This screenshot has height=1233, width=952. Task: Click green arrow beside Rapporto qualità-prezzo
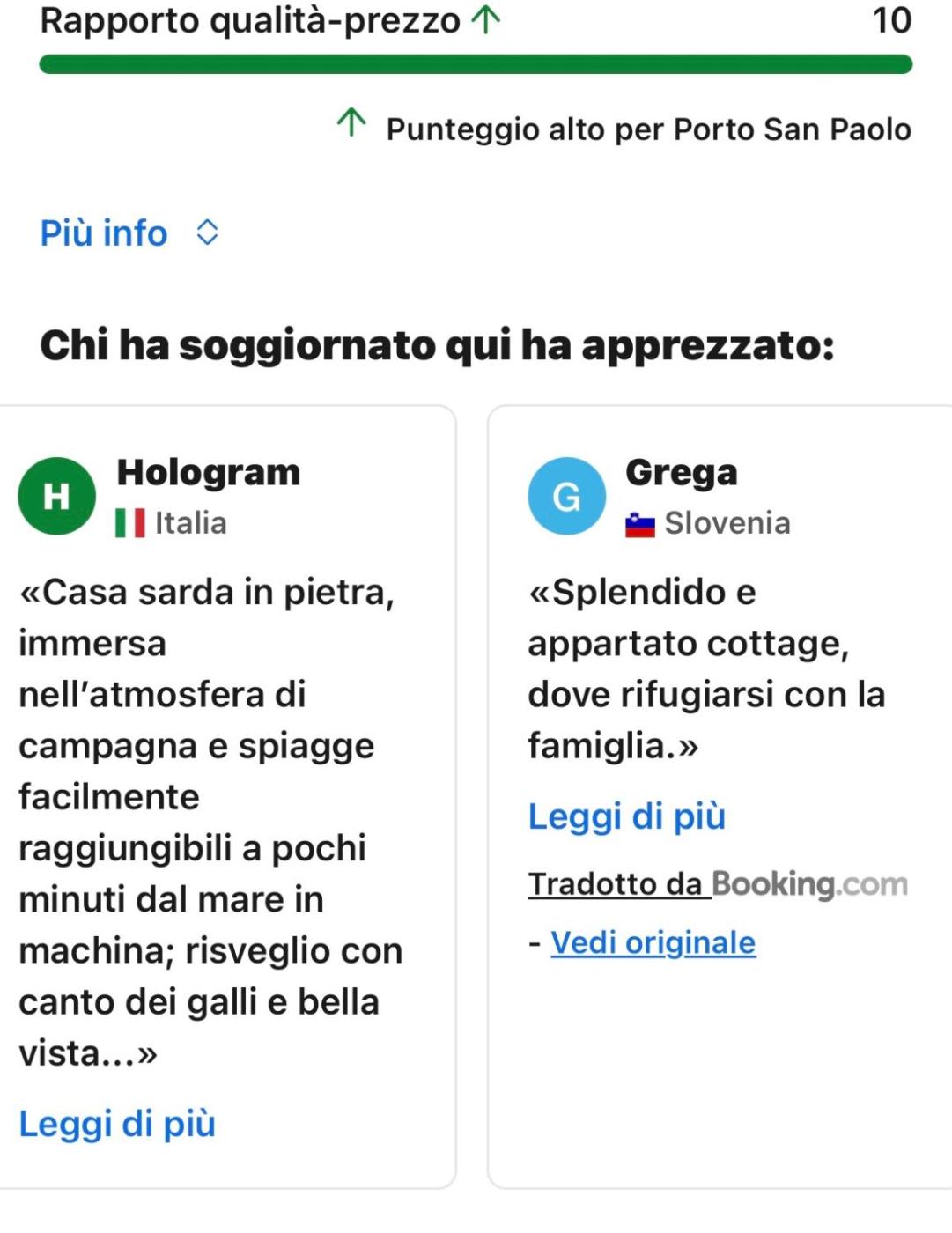485,19
